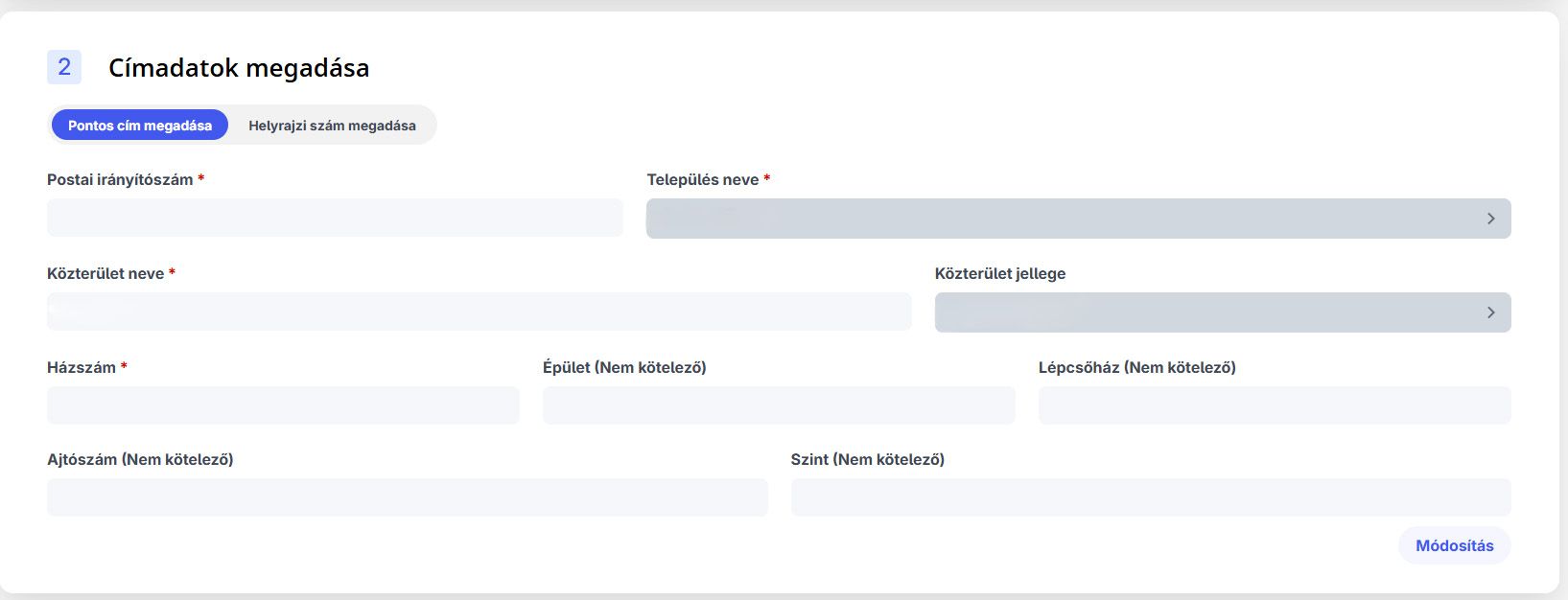The image size is (1568, 600).
Task: Click the Házszám field label
Action: (82, 367)
